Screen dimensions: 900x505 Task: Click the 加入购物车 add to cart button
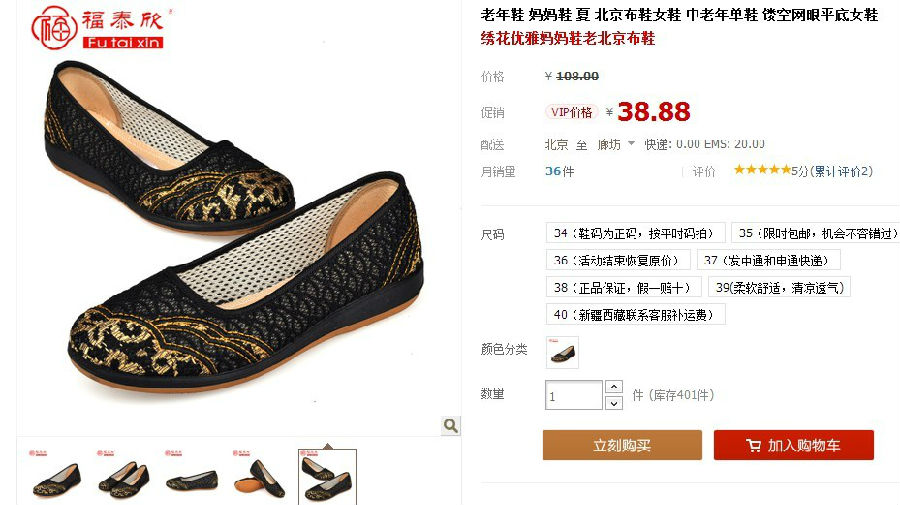coord(794,445)
